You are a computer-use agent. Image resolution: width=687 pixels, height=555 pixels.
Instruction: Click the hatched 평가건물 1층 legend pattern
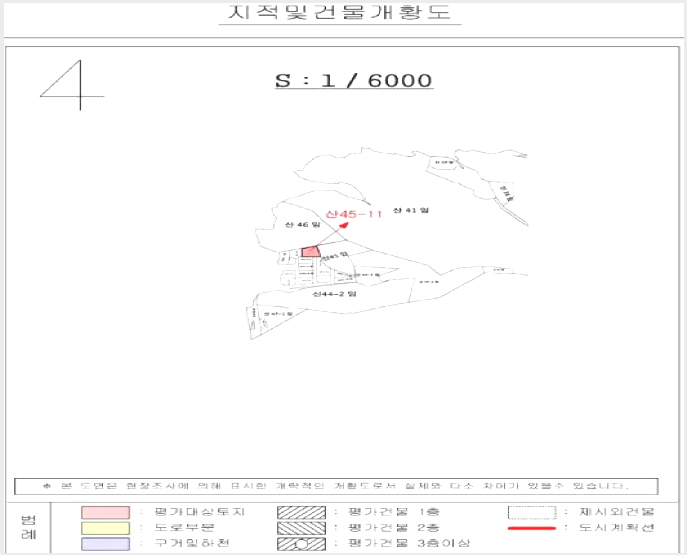point(301,512)
